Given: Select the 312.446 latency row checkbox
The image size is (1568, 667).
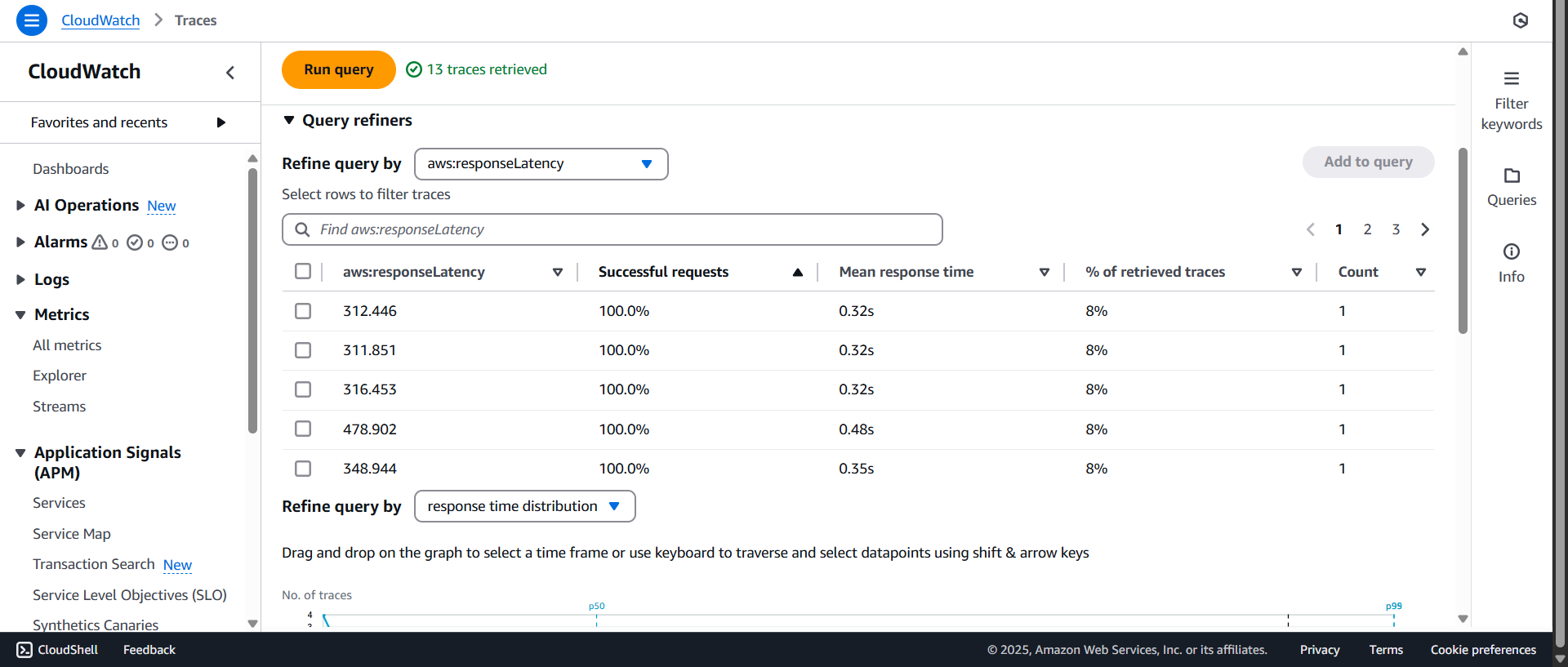Looking at the screenshot, I should click(x=303, y=311).
